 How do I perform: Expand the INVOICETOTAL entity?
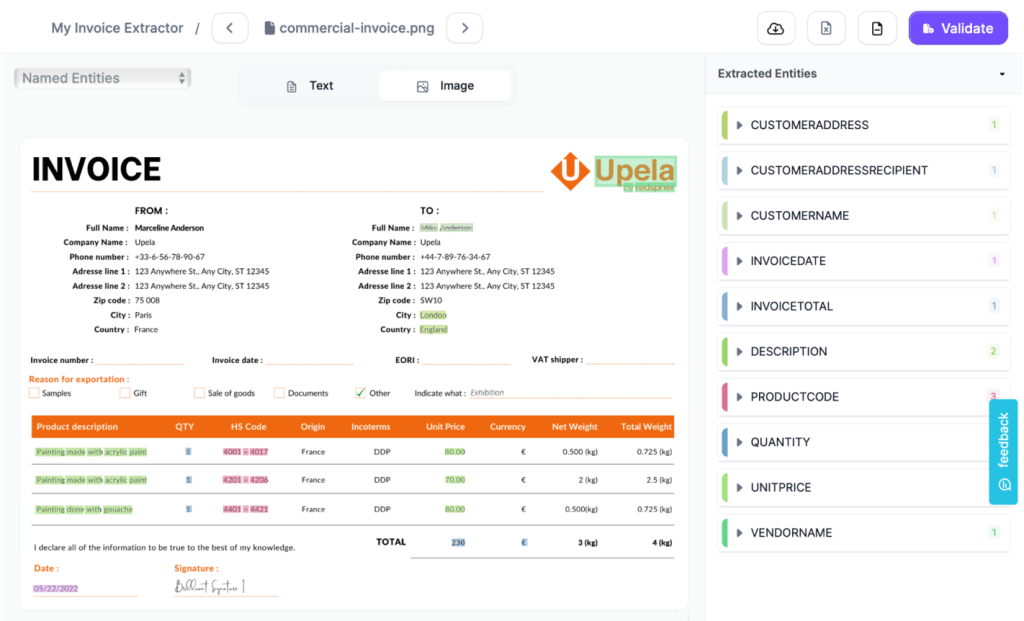pyautogui.click(x=740, y=307)
